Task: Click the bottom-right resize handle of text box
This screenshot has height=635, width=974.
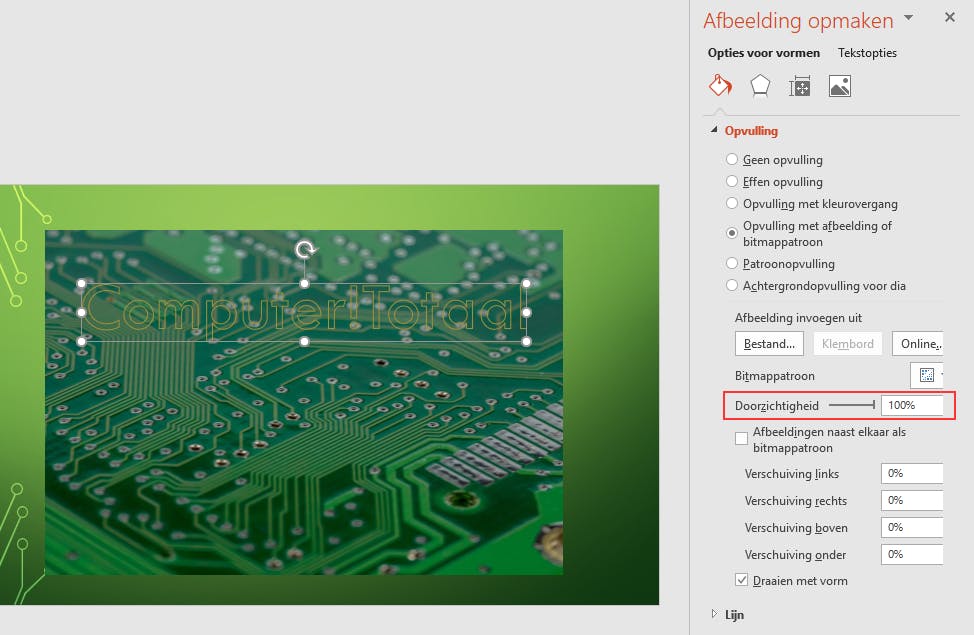Action: pyautogui.click(x=527, y=341)
